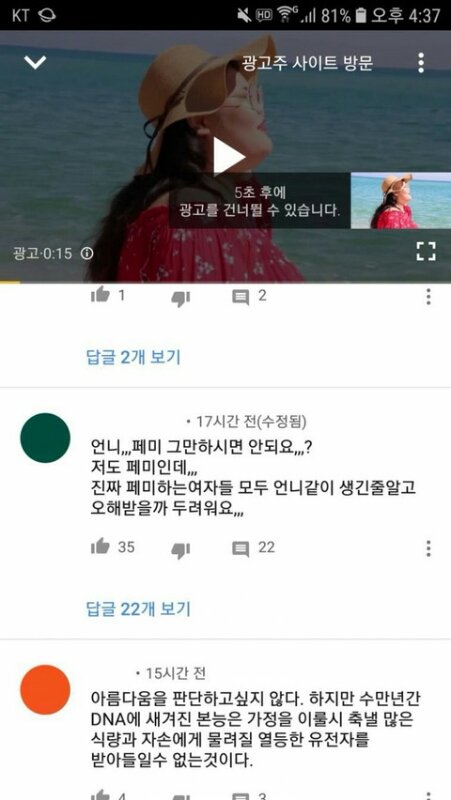Enter fullscreen mode in video player

(x=426, y=252)
